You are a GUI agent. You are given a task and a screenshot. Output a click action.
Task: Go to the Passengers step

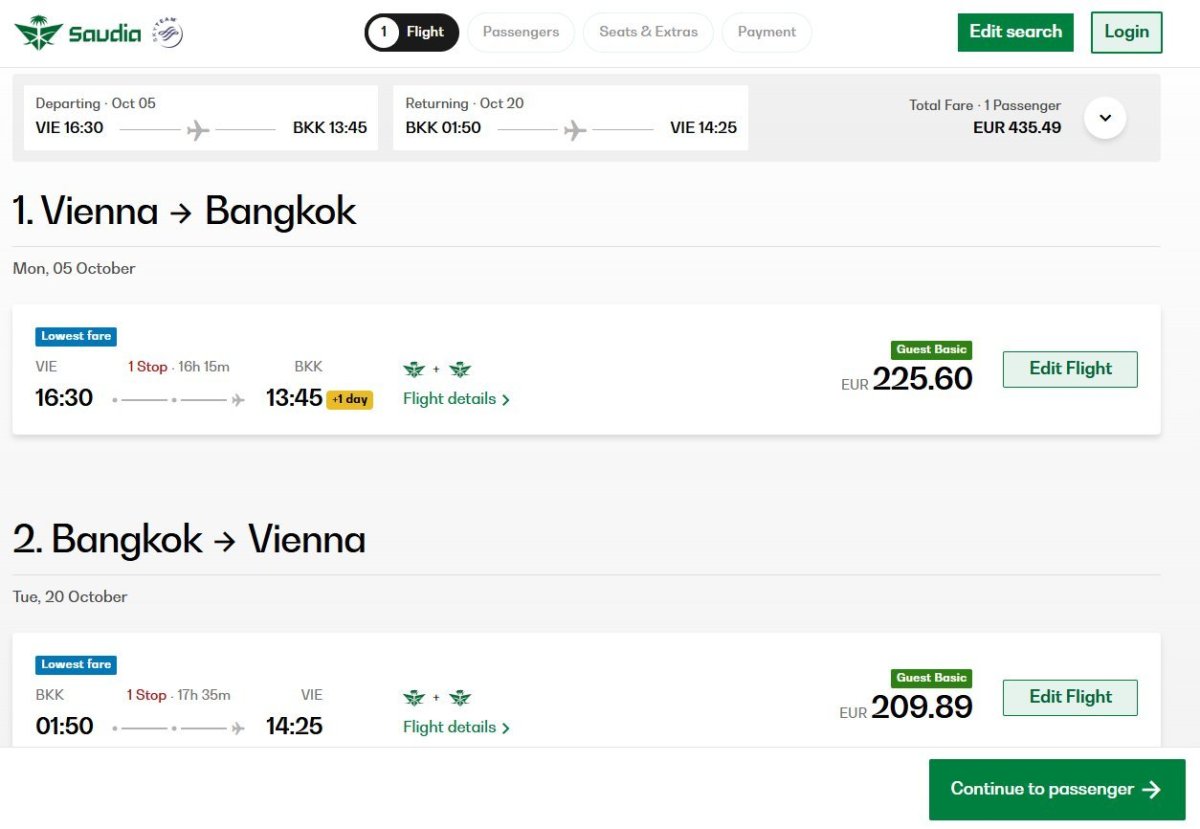(x=521, y=32)
